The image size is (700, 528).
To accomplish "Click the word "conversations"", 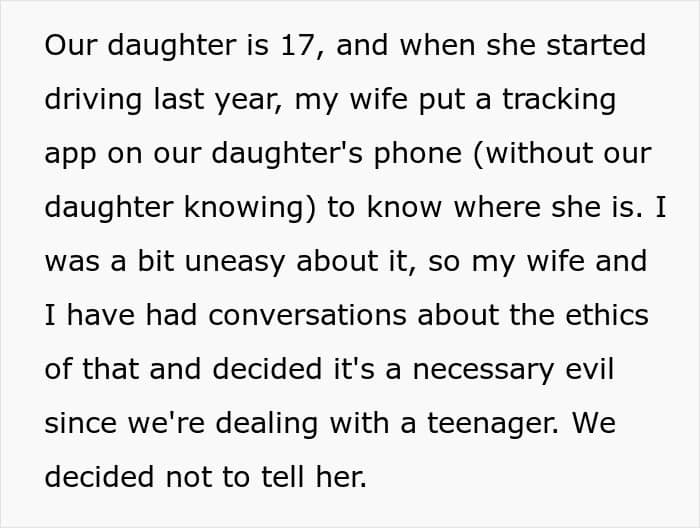I will click(308, 315).
